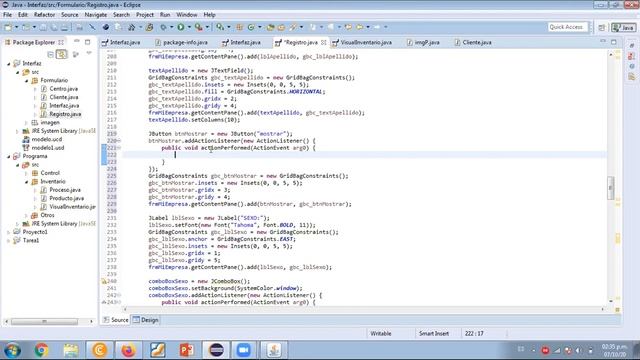640x360 pixels.
Task: Click the New file toolbar icon
Action: pos(8,27)
